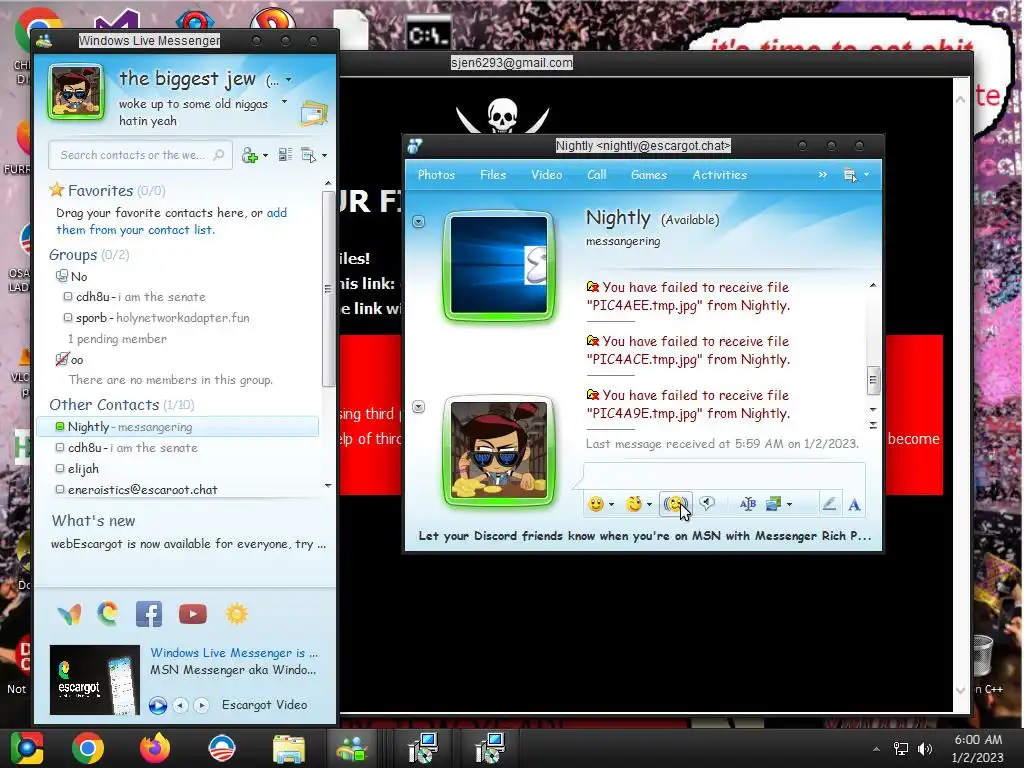Open Games in the chat toolbar
Screen dimensions: 1024x768
click(x=648, y=174)
